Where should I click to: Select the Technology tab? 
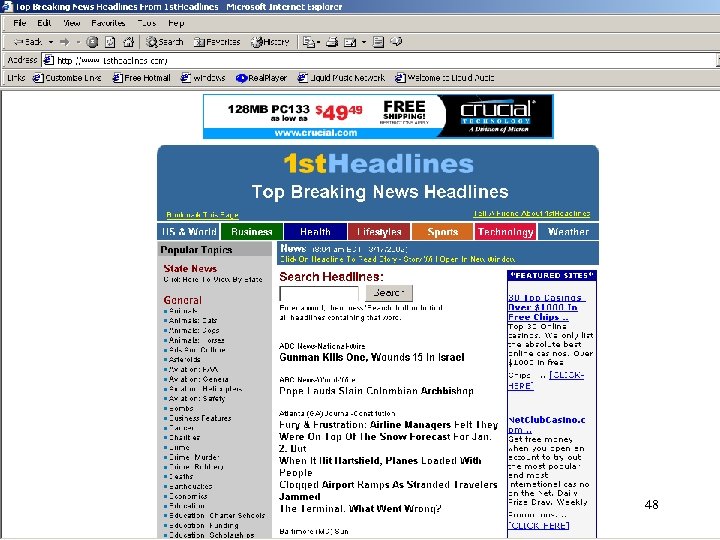coord(506,232)
